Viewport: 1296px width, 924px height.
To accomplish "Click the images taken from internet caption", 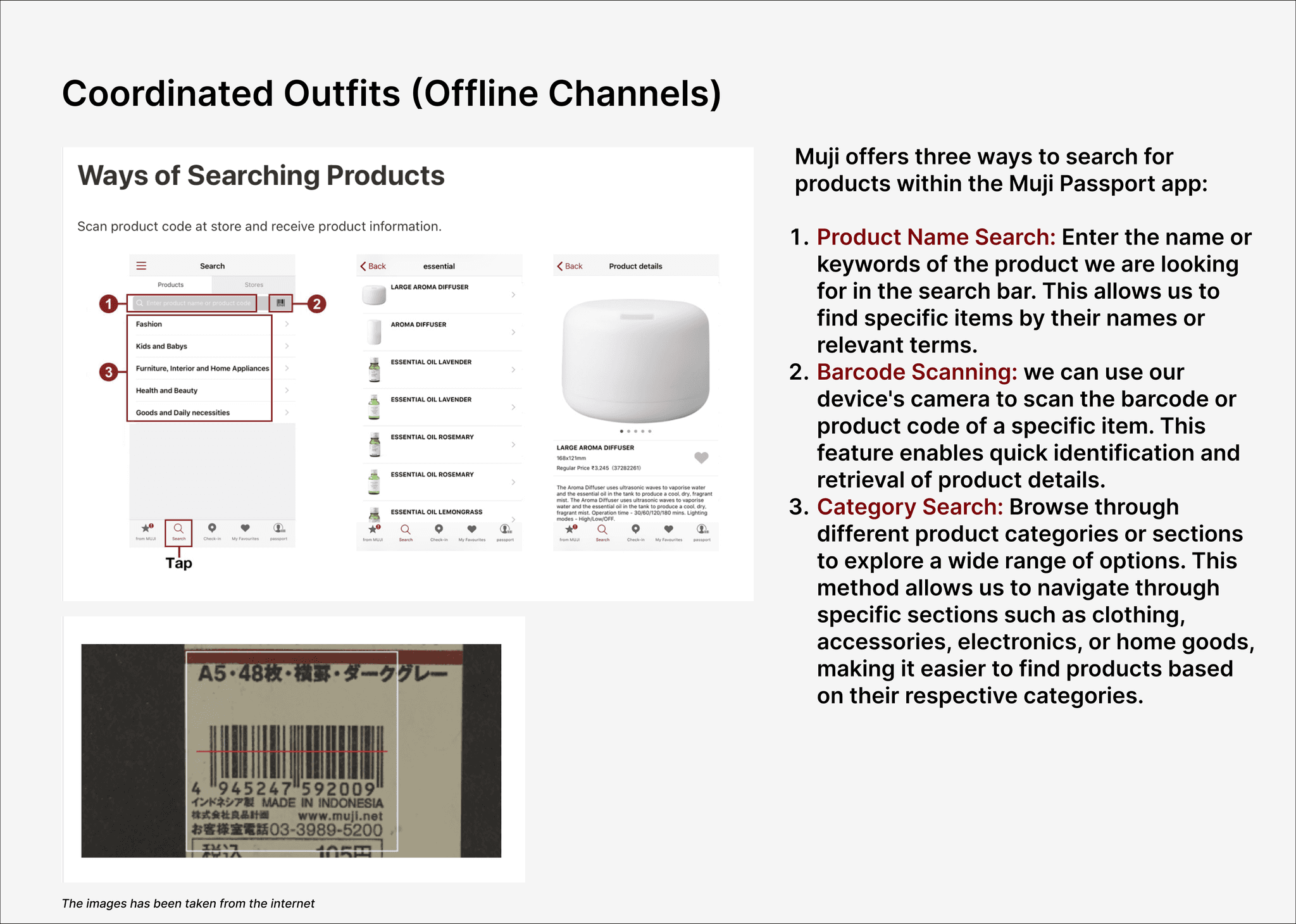I will (x=188, y=904).
